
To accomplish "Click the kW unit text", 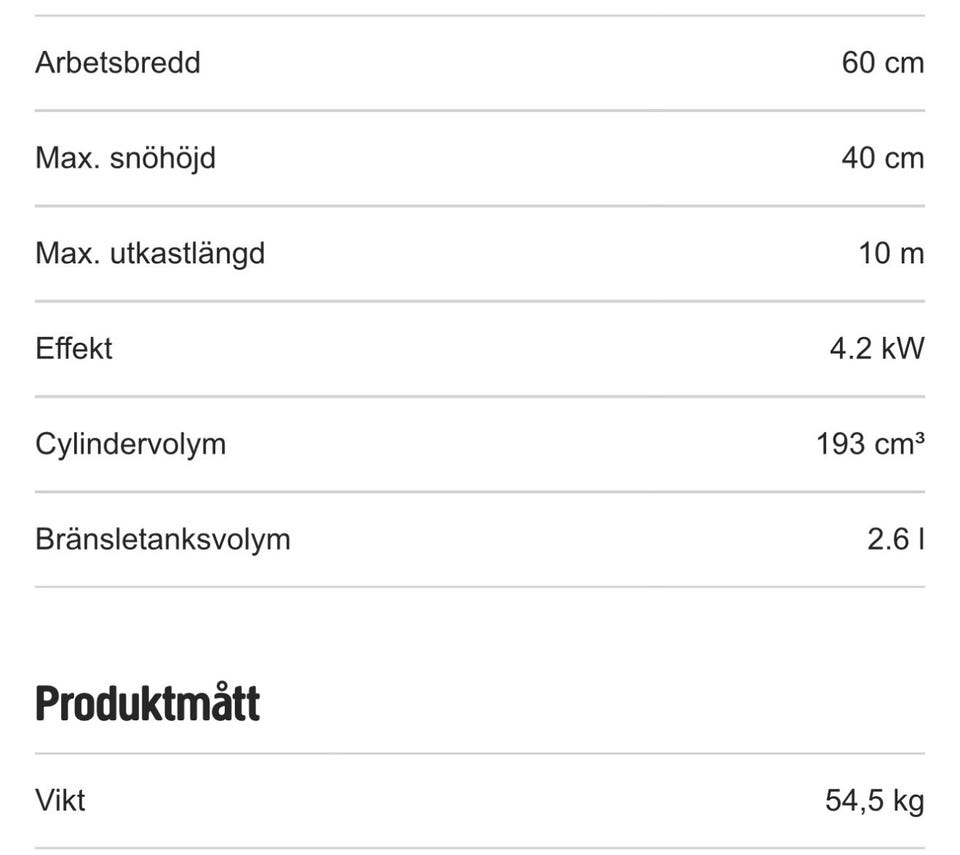I will [901, 349].
